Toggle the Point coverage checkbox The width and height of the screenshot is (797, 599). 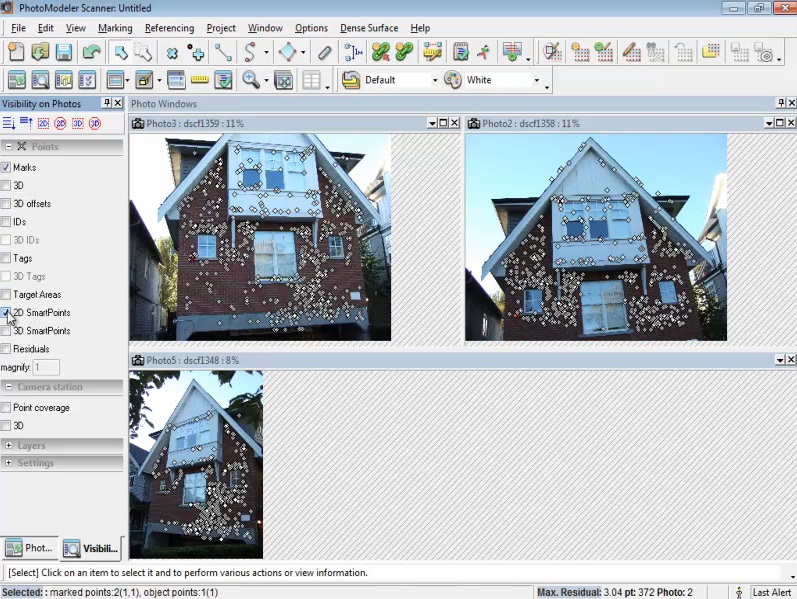click(x=6, y=408)
